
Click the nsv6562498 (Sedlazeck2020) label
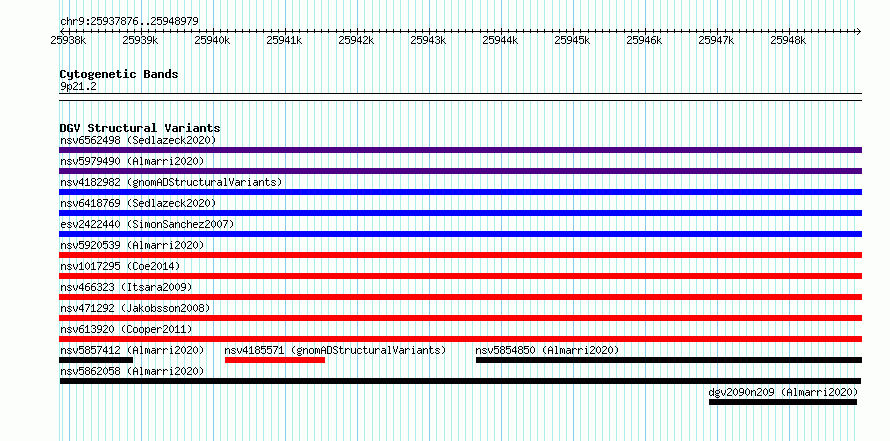tap(138, 140)
